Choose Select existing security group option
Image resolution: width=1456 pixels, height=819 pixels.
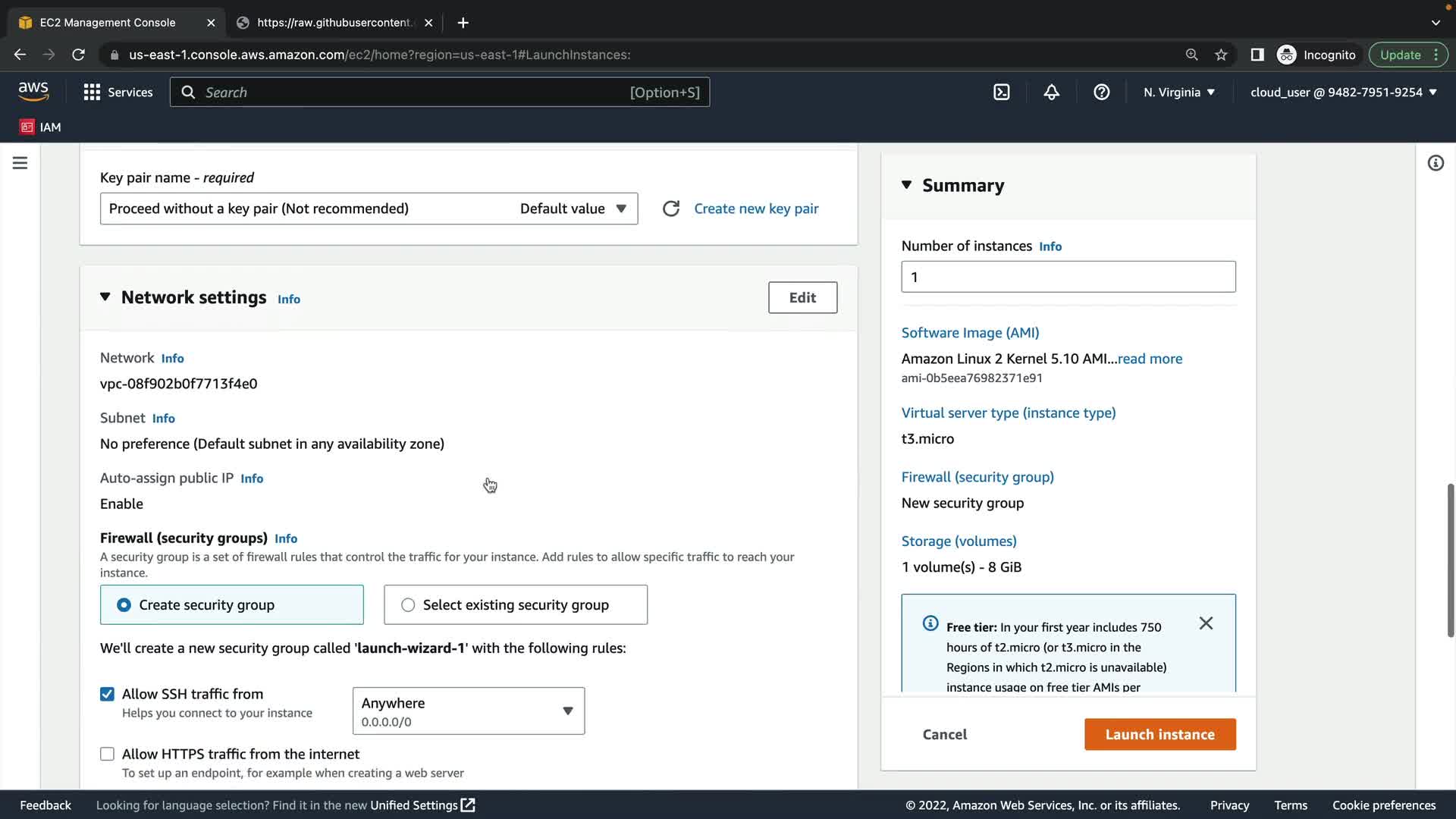(x=408, y=605)
